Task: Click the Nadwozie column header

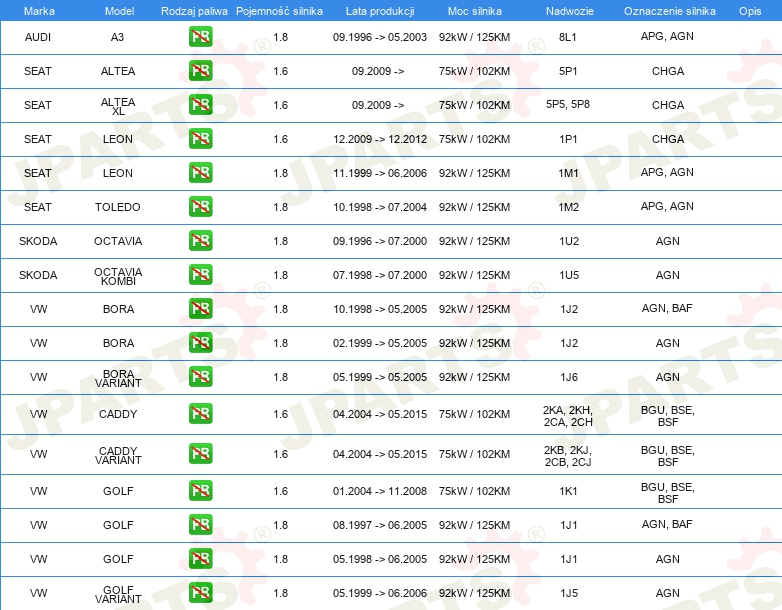Action: [570, 11]
